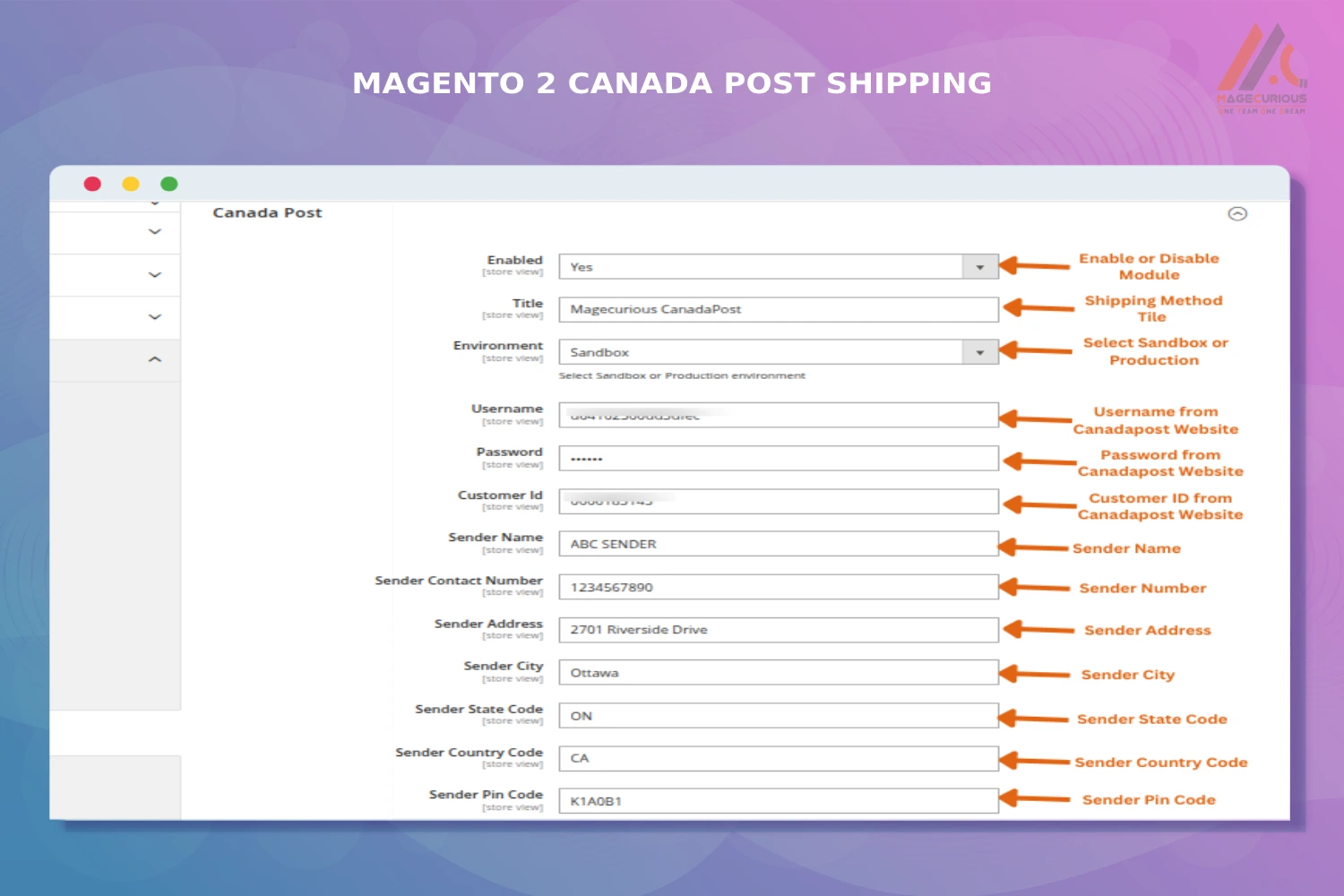Click the Magecurious logo
Image resolution: width=1344 pixels, height=896 pixels.
(x=1262, y=70)
